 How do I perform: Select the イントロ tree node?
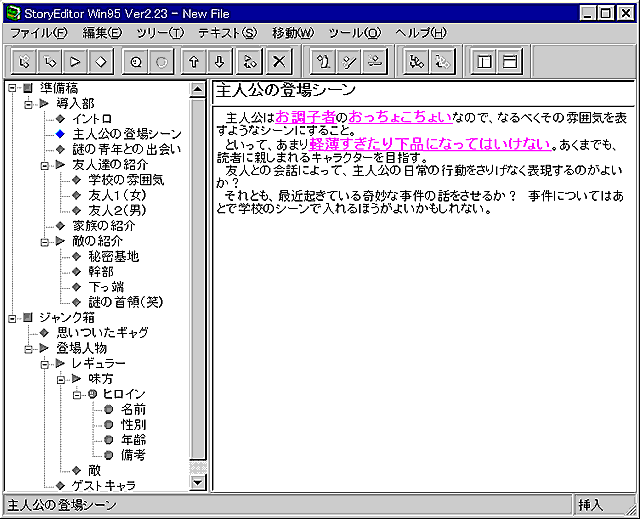(x=92, y=119)
